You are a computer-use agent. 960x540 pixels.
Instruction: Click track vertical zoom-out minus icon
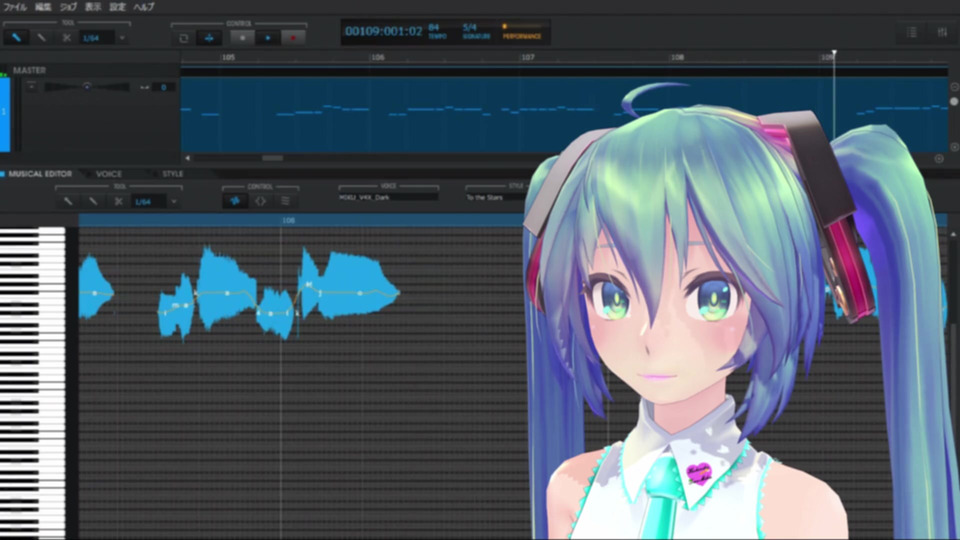point(954,87)
